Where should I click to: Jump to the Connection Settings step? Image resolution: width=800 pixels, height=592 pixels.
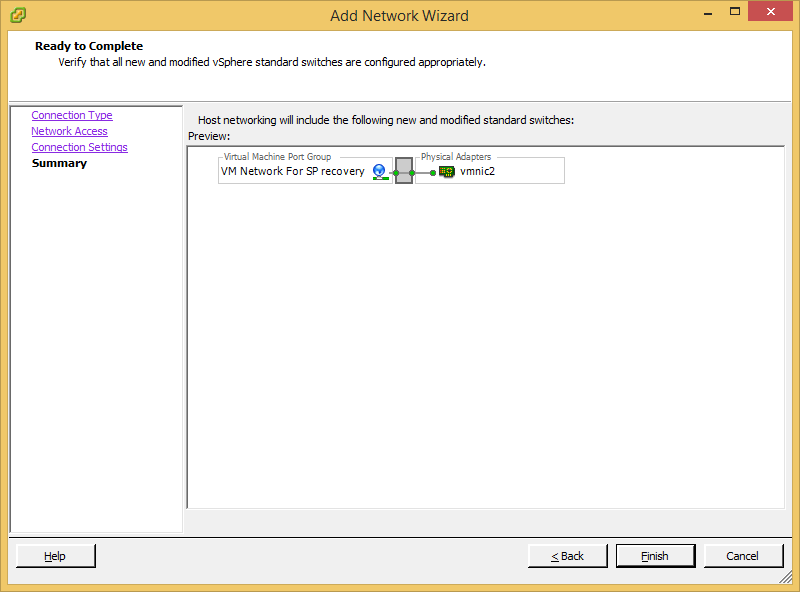tap(80, 147)
